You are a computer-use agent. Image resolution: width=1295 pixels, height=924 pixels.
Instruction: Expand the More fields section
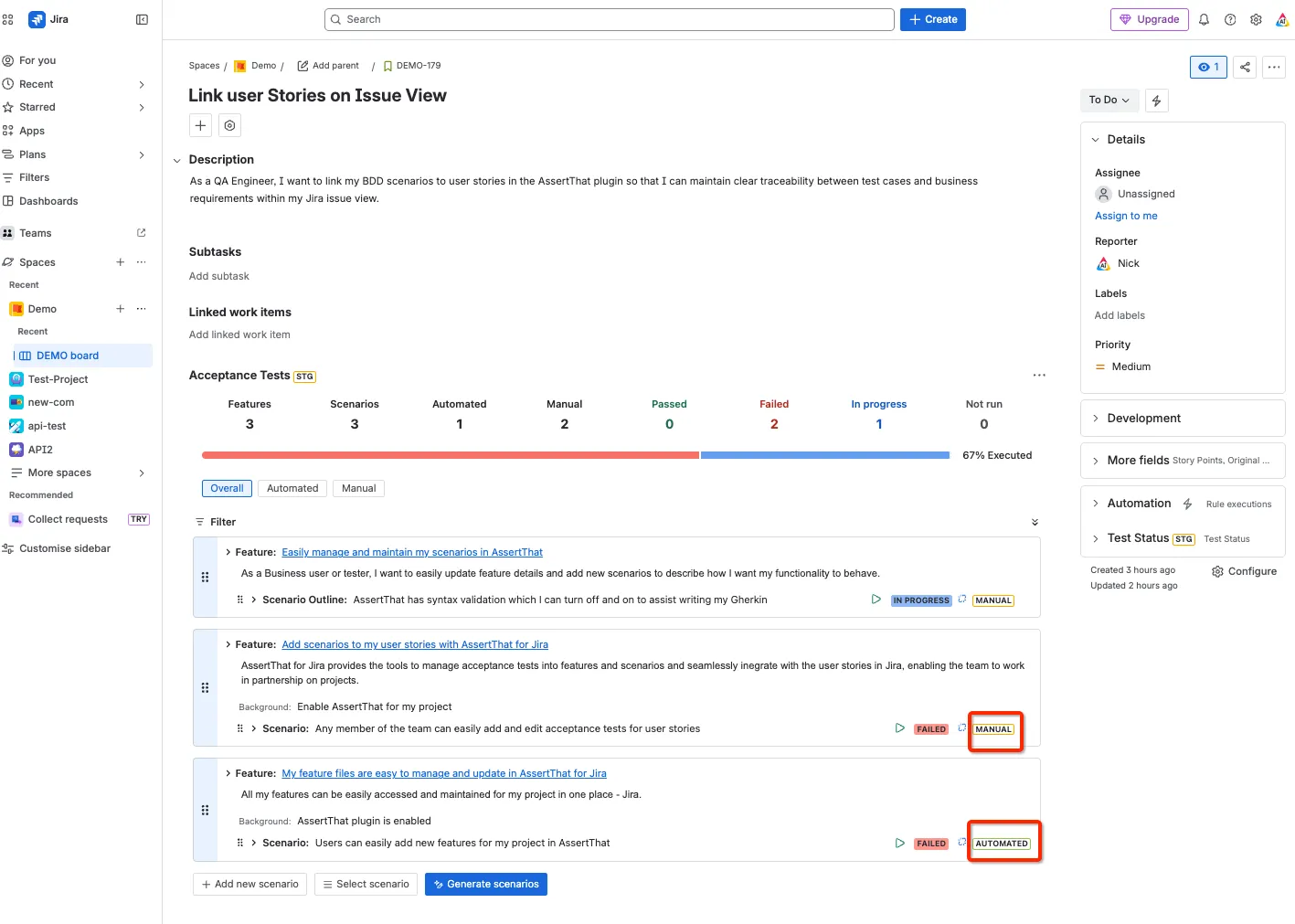[x=1095, y=461]
